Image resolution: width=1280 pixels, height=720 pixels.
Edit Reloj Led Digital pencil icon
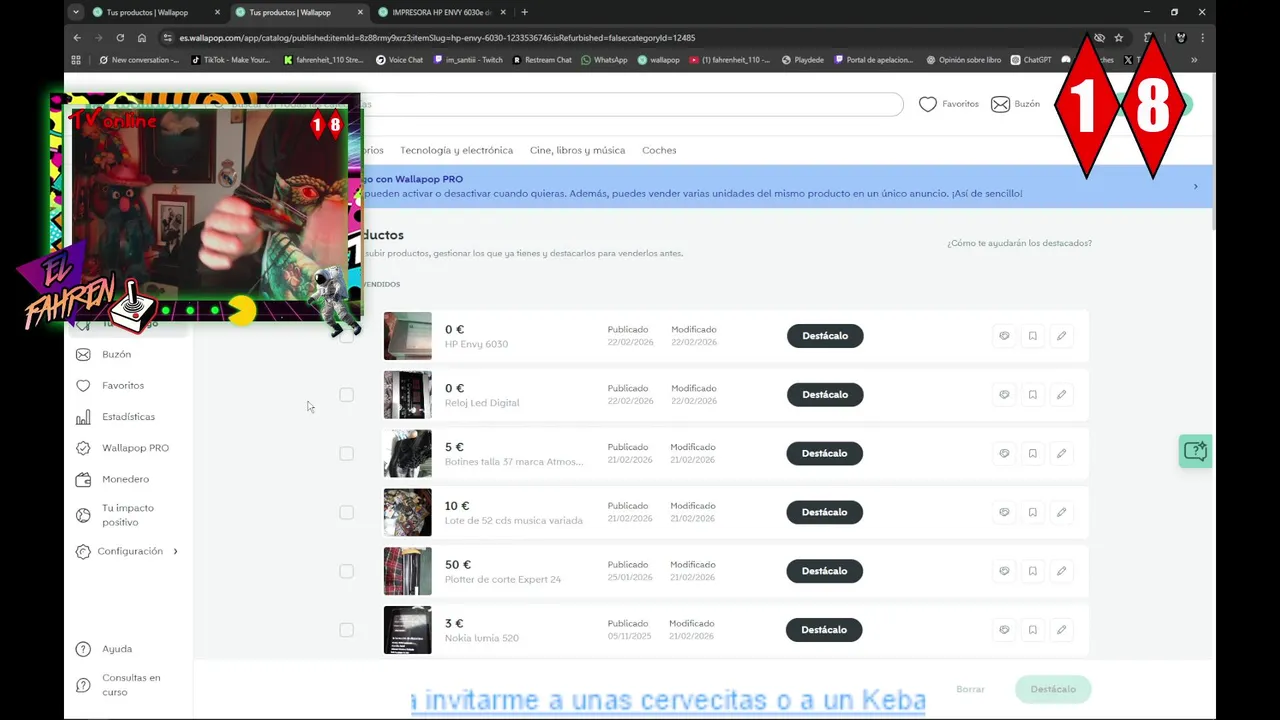click(x=1061, y=395)
